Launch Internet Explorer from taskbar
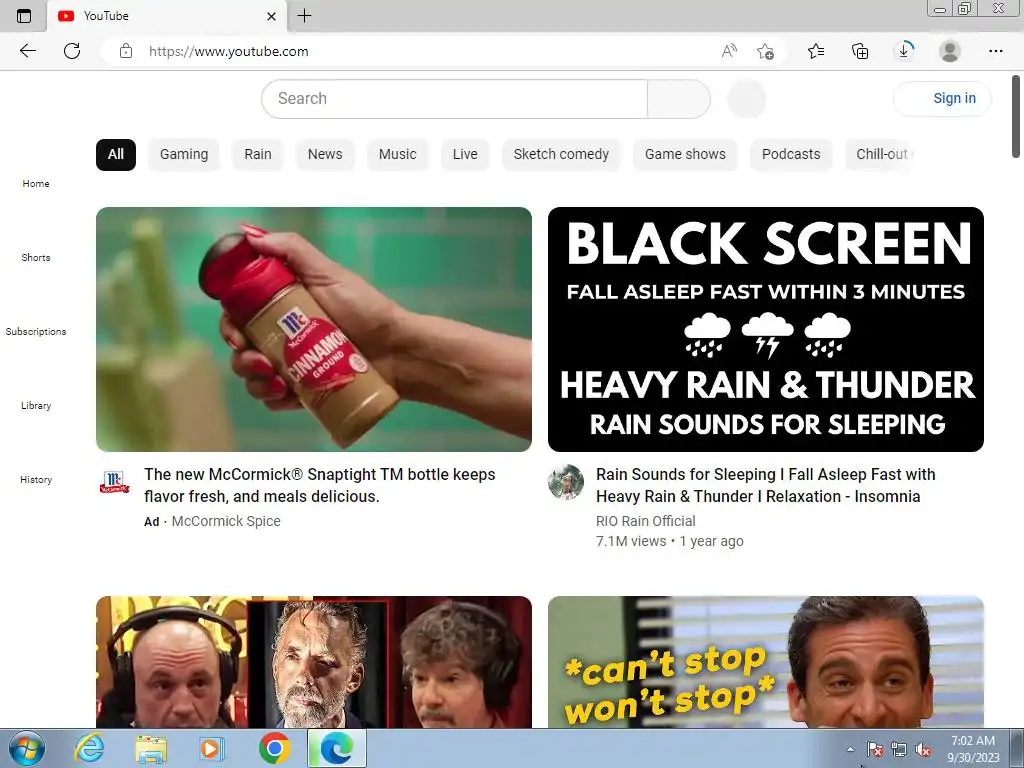This screenshot has width=1024, height=768. pos(89,748)
